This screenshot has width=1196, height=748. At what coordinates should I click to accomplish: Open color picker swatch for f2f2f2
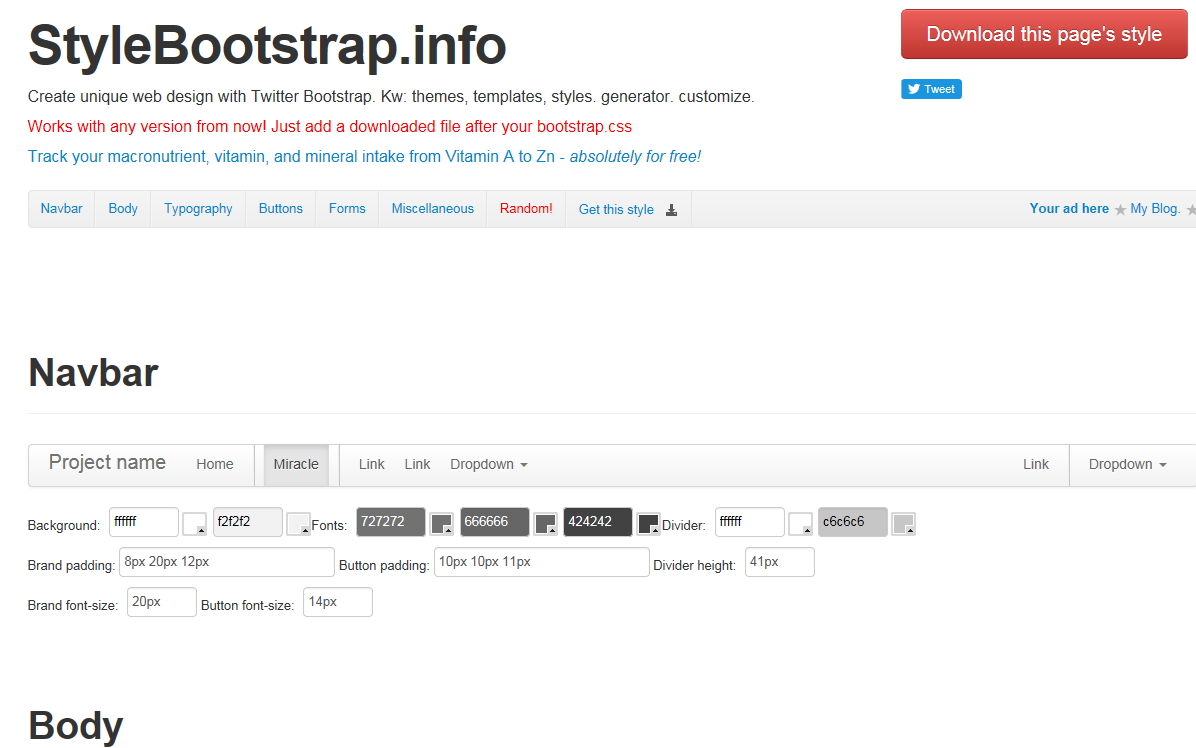pos(298,524)
